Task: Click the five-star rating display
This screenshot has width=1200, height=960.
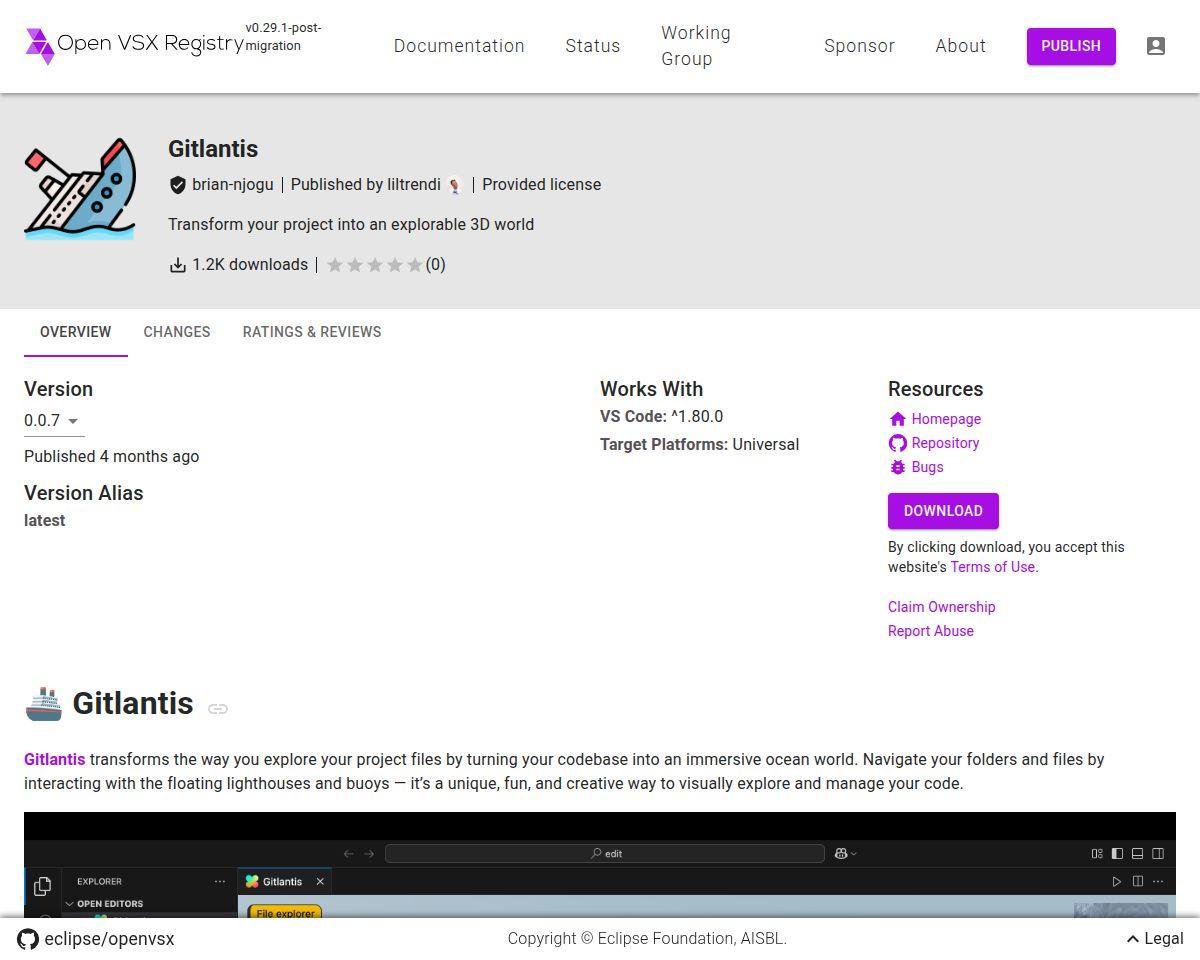Action: [x=375, y=265]
